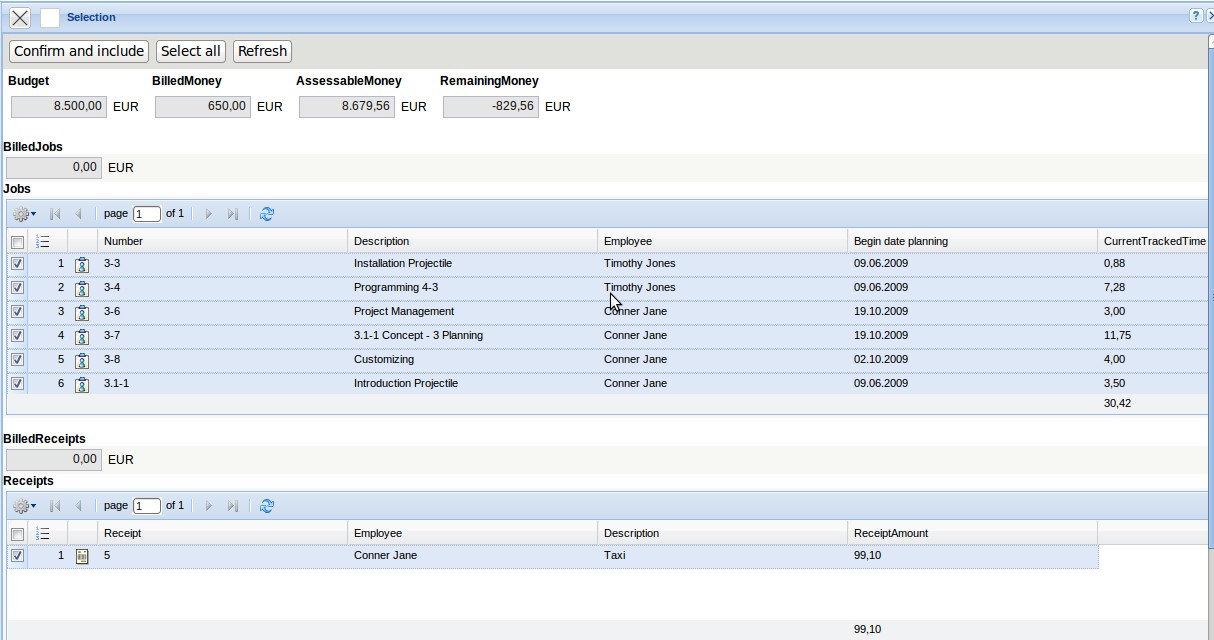Click the page number field in Jobs grid

coord(146,214)
